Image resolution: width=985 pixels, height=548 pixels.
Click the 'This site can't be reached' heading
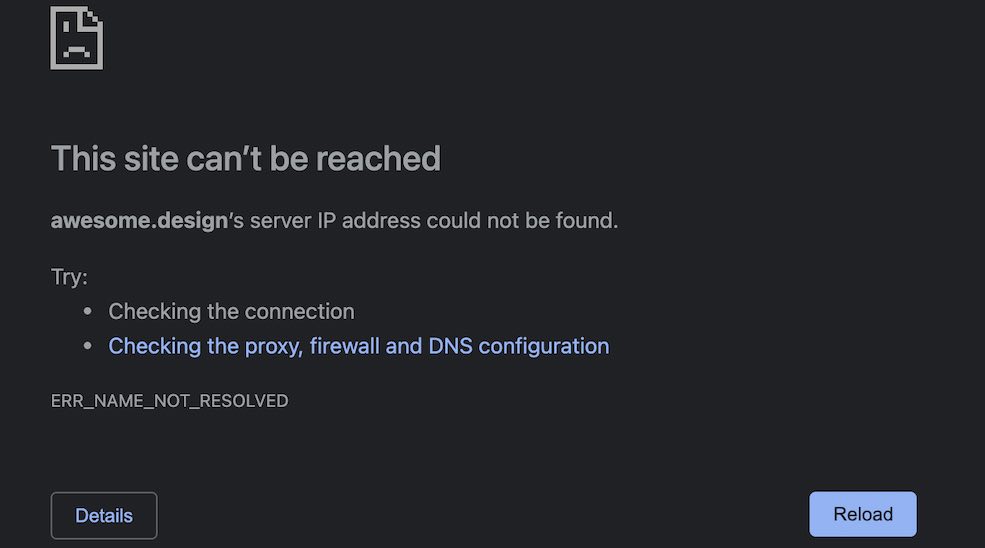point(246,158)
